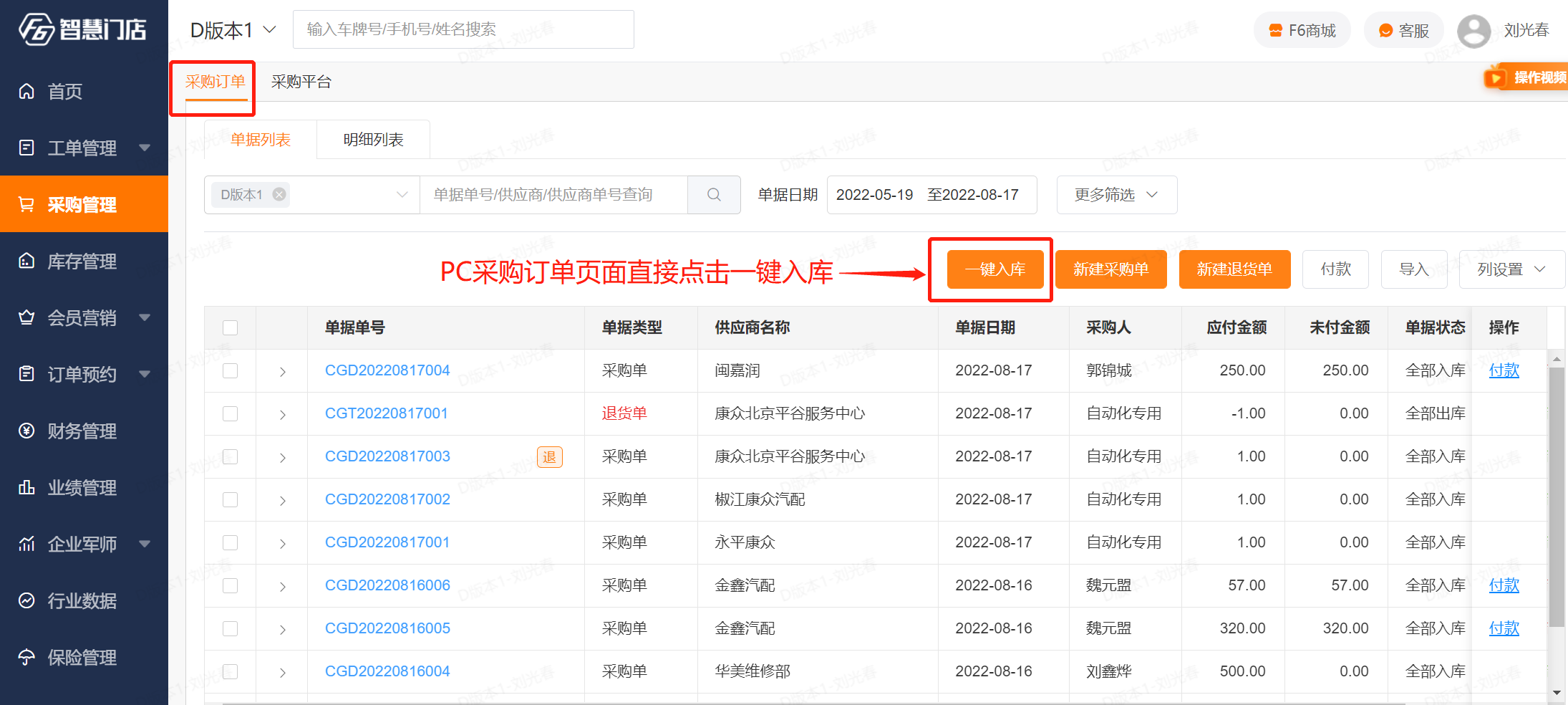Expand row CGD20220817004 details
Screen dimensions: 1568x705
pos(282,372)
